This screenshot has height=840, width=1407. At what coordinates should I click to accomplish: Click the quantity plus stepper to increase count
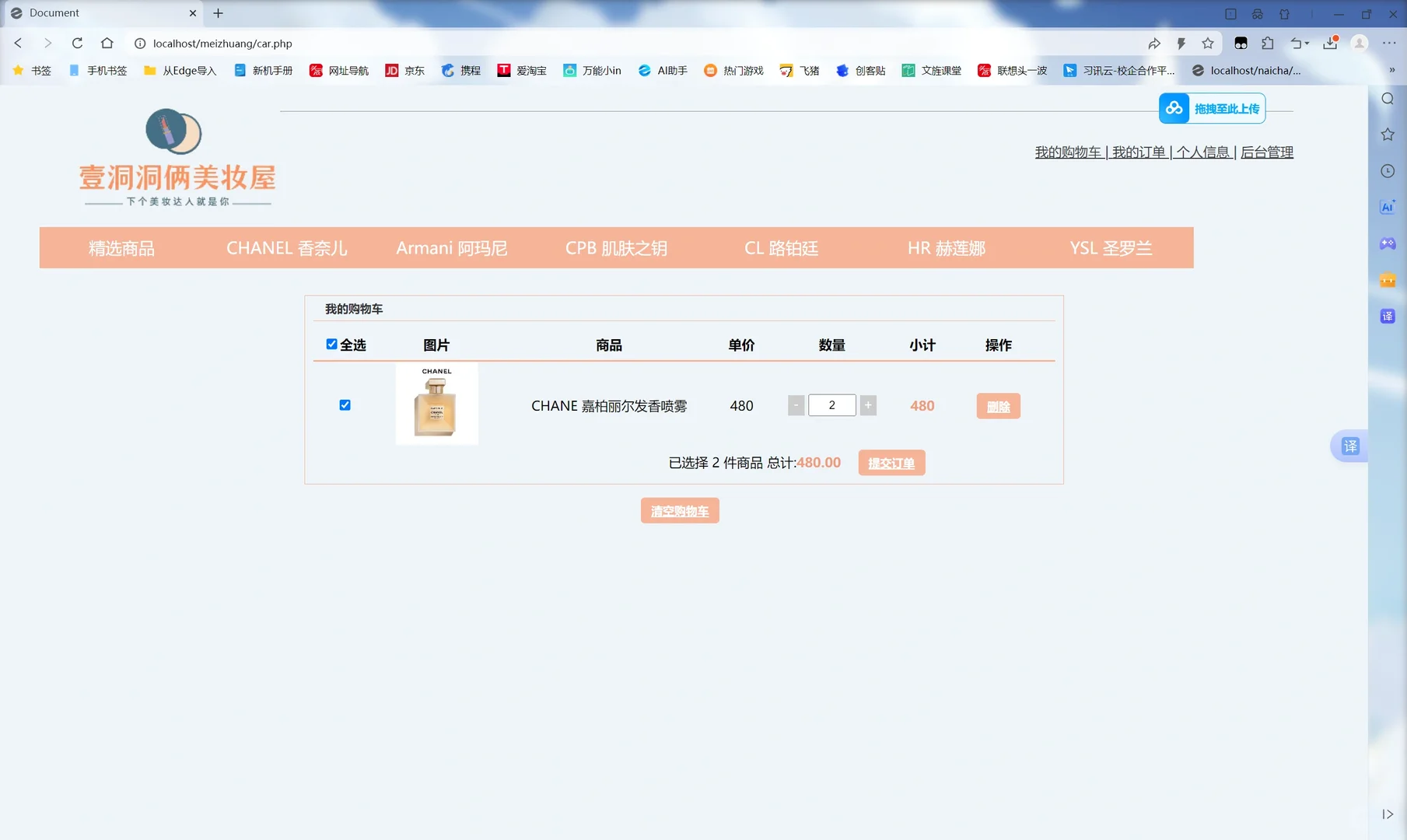pyautogui.click(x=867, y=404)
